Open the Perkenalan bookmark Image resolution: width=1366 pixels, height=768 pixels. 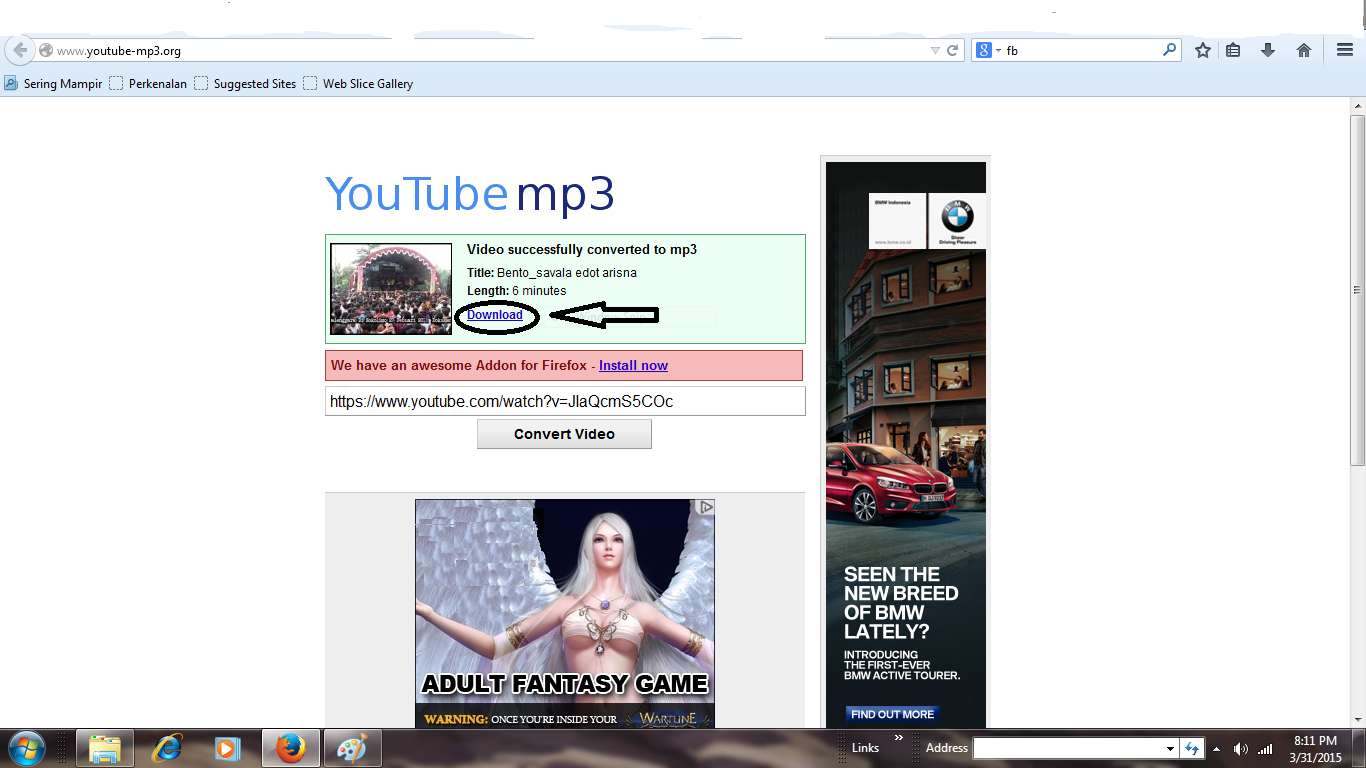(x=148, y=84)
